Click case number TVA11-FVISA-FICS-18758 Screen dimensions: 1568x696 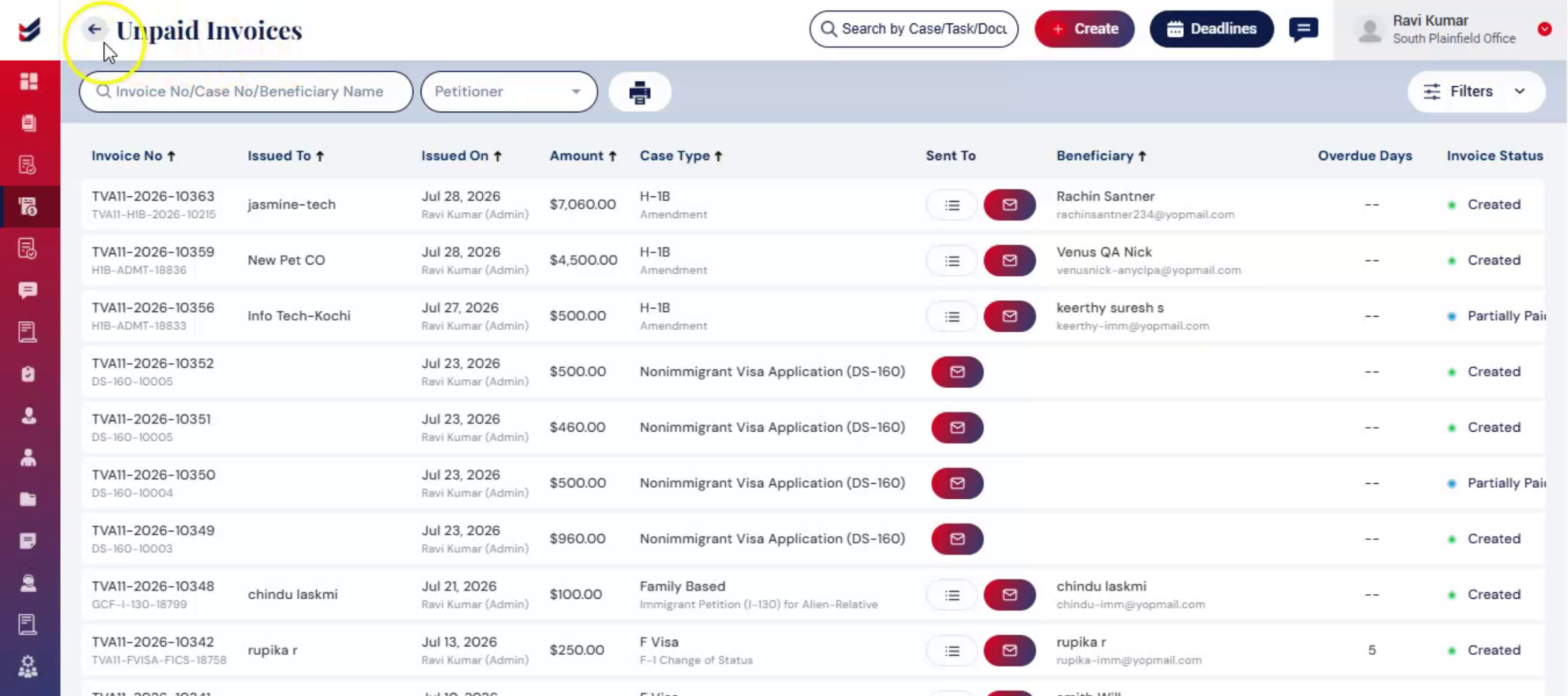pos(159,660)
